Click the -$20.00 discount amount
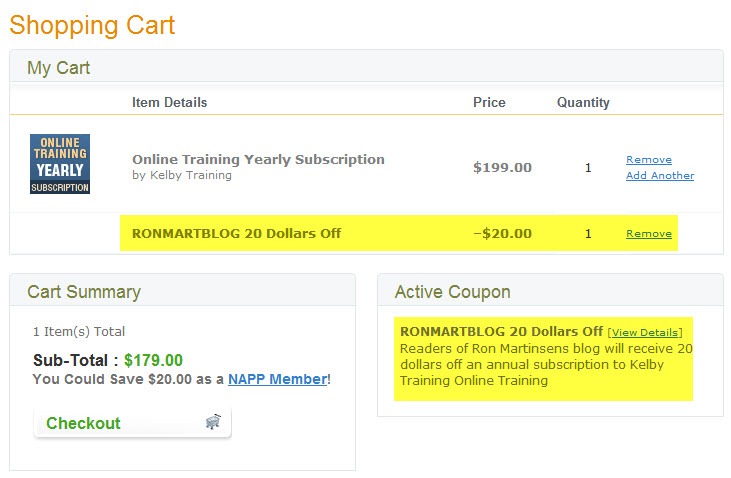 [502, 233]
